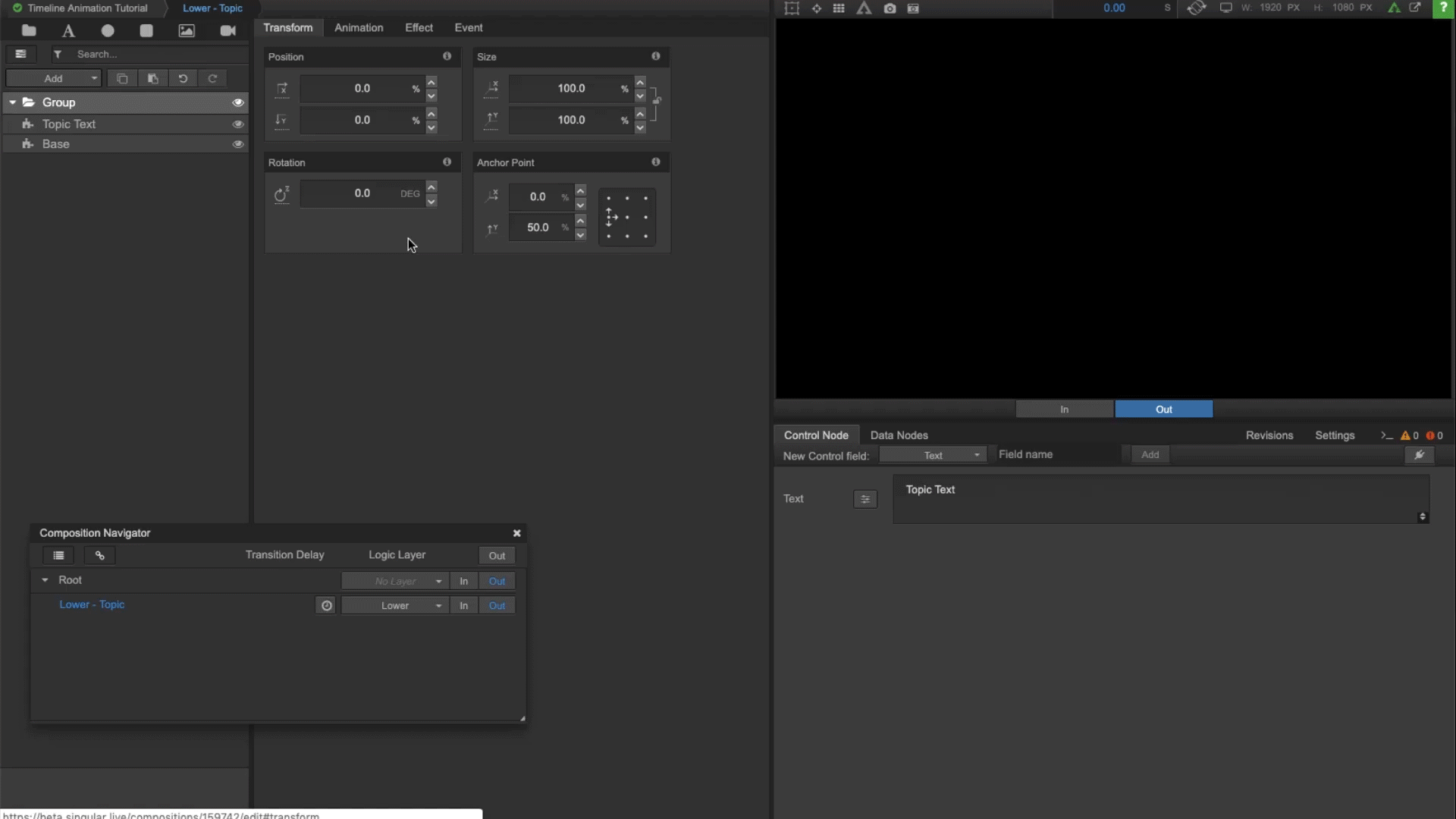1456x819 pixels.
Task: Open the Effect tab
Action: [419, 27]
